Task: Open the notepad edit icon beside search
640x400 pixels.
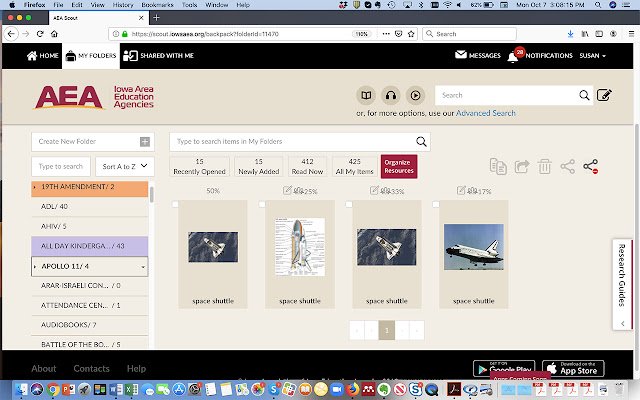Action: click(604, 95)
